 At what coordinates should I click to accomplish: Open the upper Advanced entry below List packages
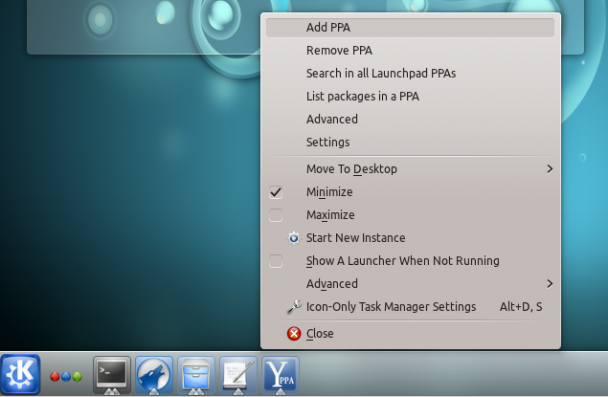click(x=410, y=119)
